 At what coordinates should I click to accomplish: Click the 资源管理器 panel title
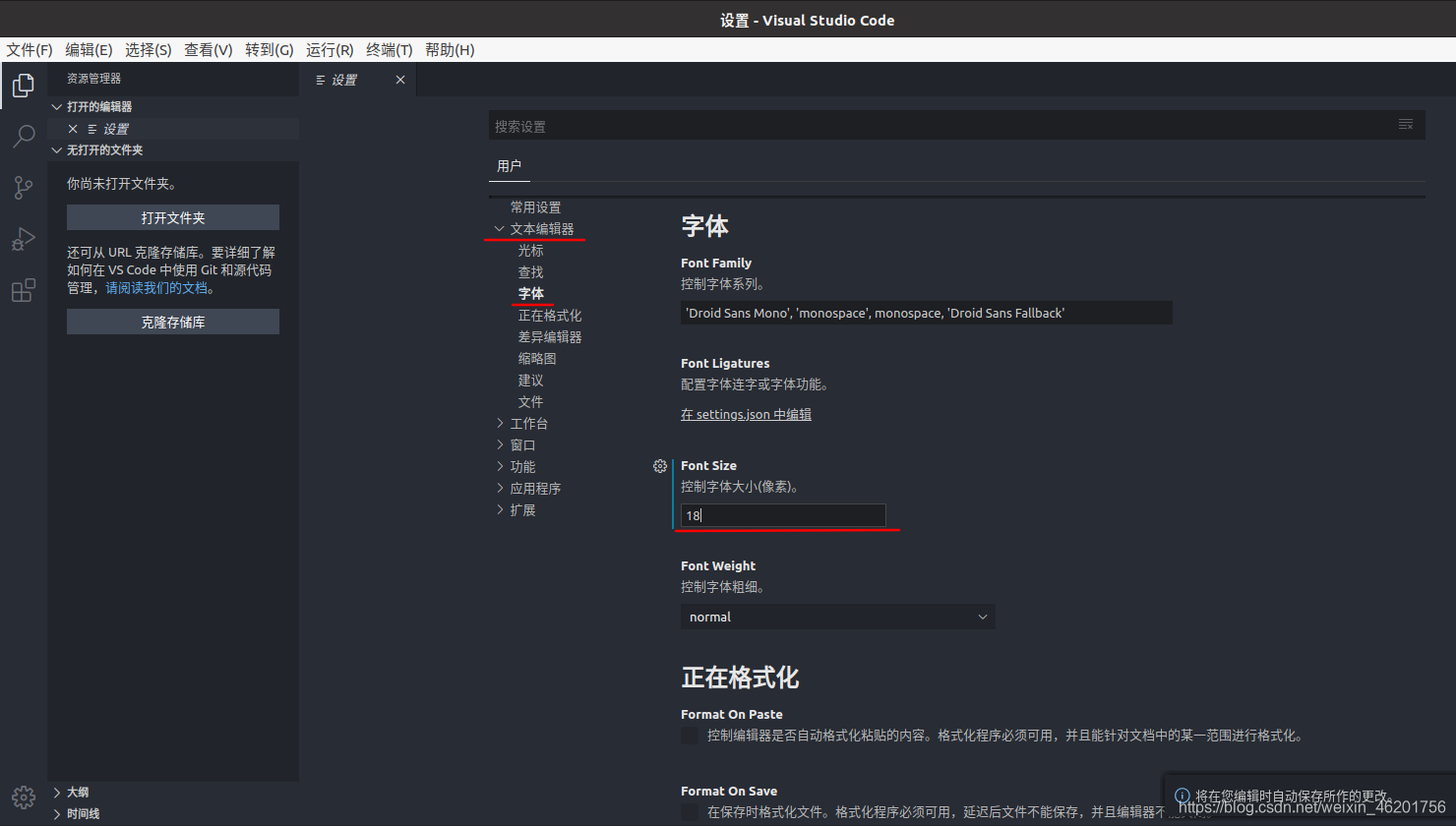click(93, 79)
